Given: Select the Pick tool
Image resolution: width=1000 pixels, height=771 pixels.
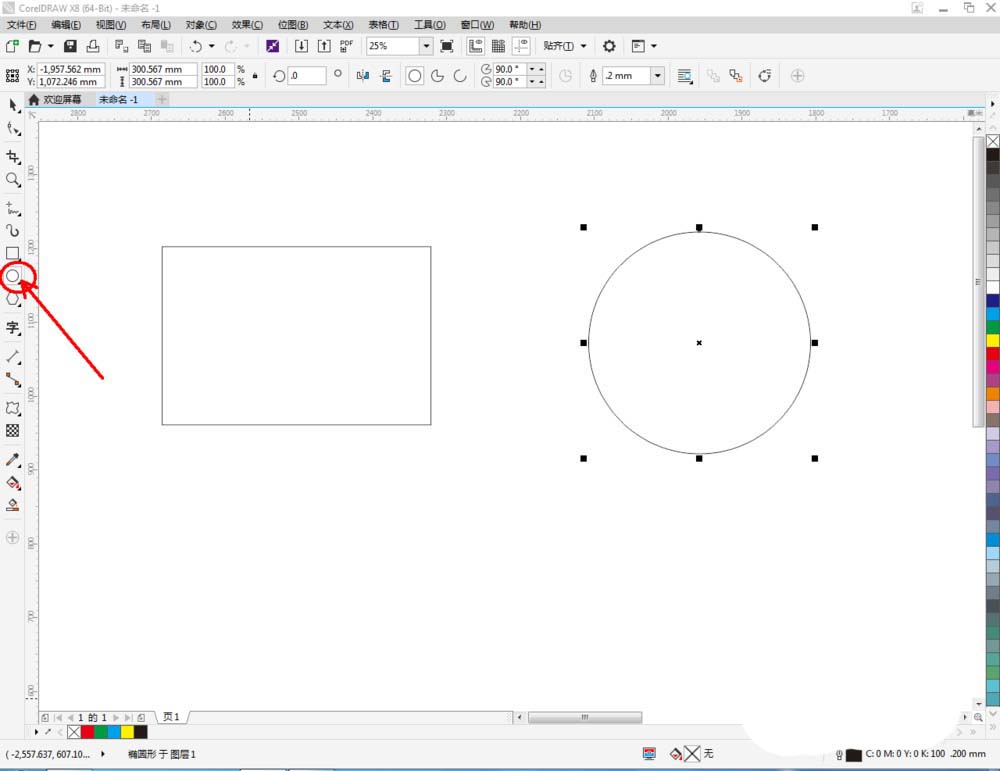Looking at the screenshot, I should pyautogui.click(x=13, y=106).
